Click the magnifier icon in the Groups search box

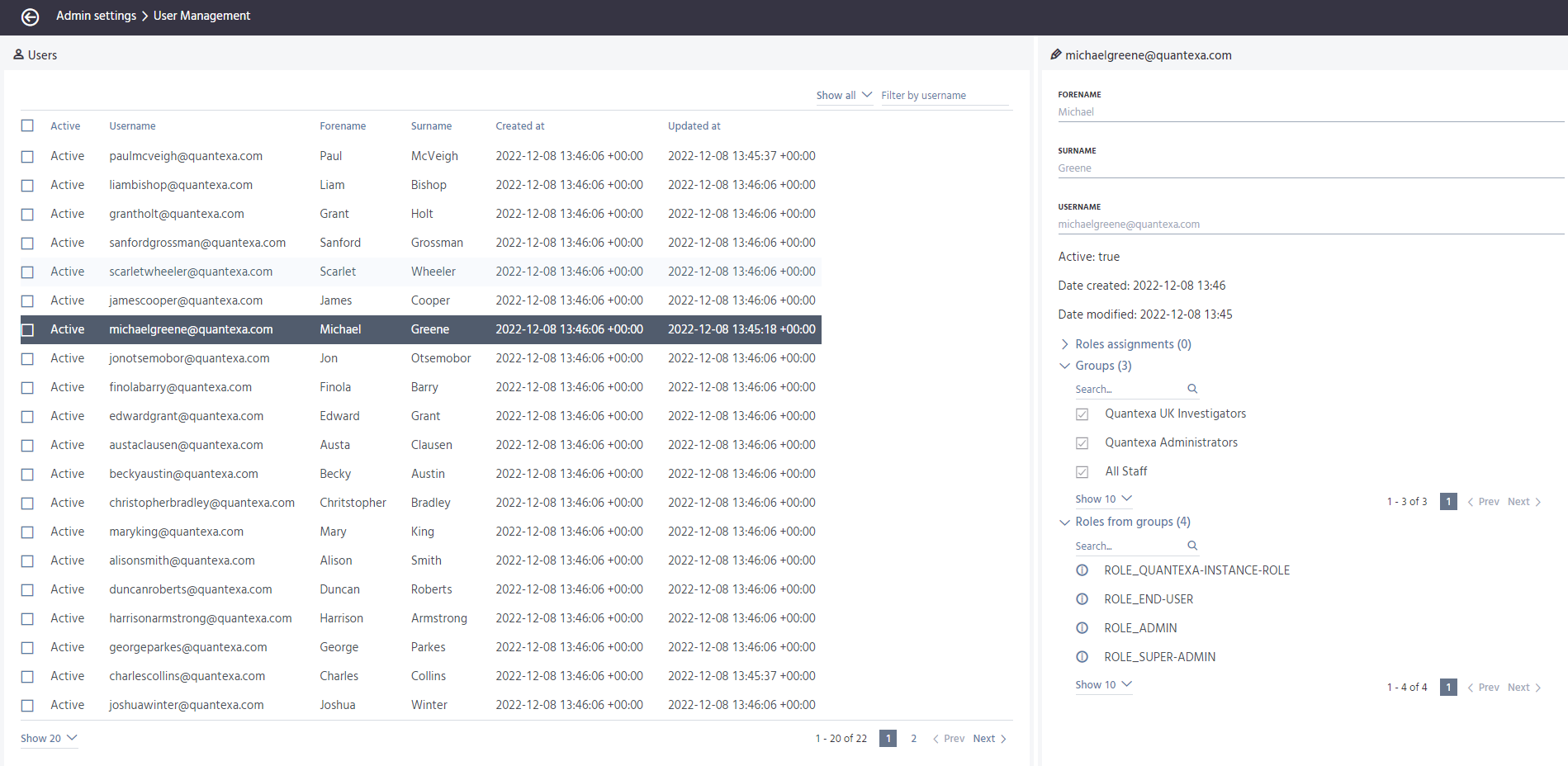pos(1192,388)
